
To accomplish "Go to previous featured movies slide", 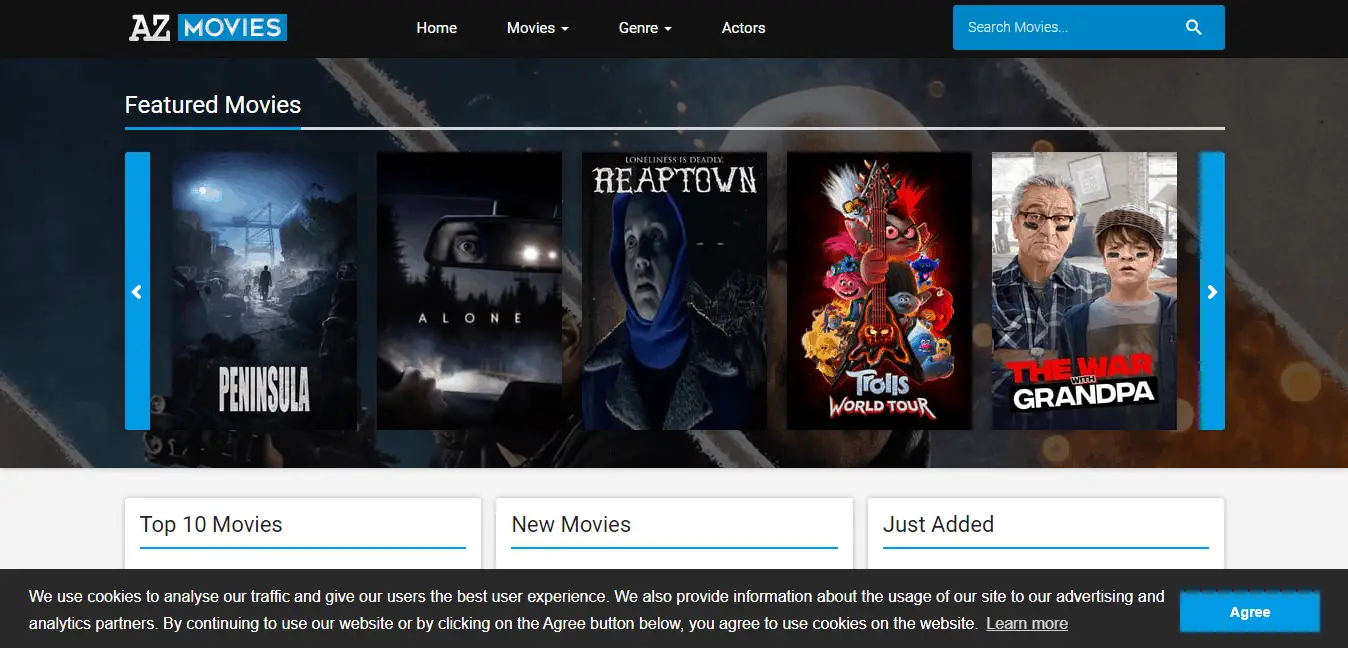I will point(137,291).
